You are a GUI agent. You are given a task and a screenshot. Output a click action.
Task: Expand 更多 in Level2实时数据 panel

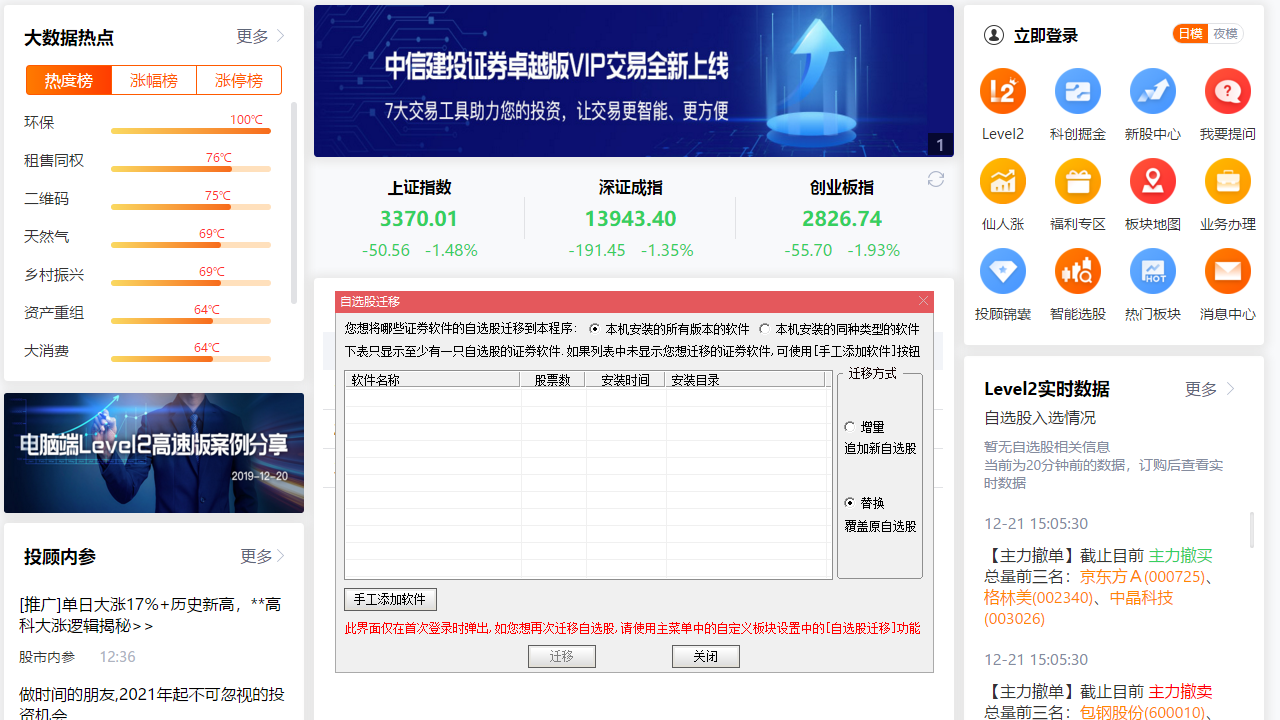[1209, 389]
